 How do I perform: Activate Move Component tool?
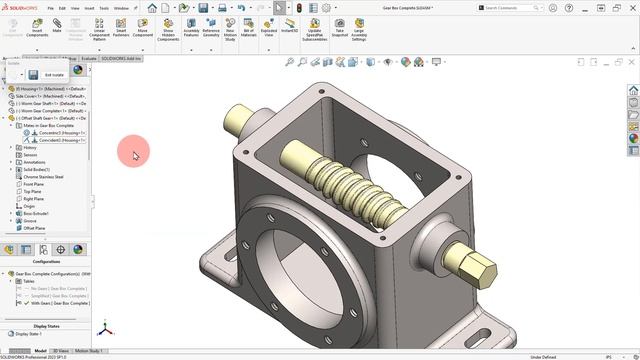[x=142, y=28]
